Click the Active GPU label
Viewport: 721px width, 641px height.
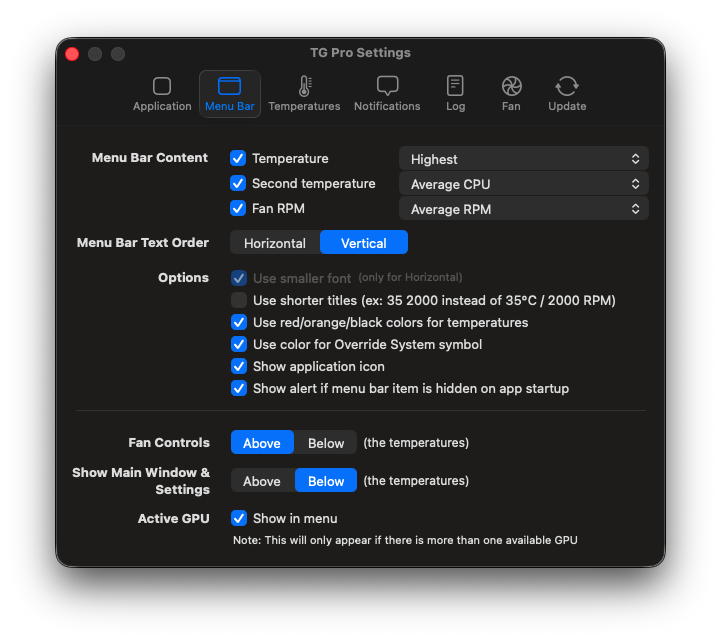(x=173, y=518)
